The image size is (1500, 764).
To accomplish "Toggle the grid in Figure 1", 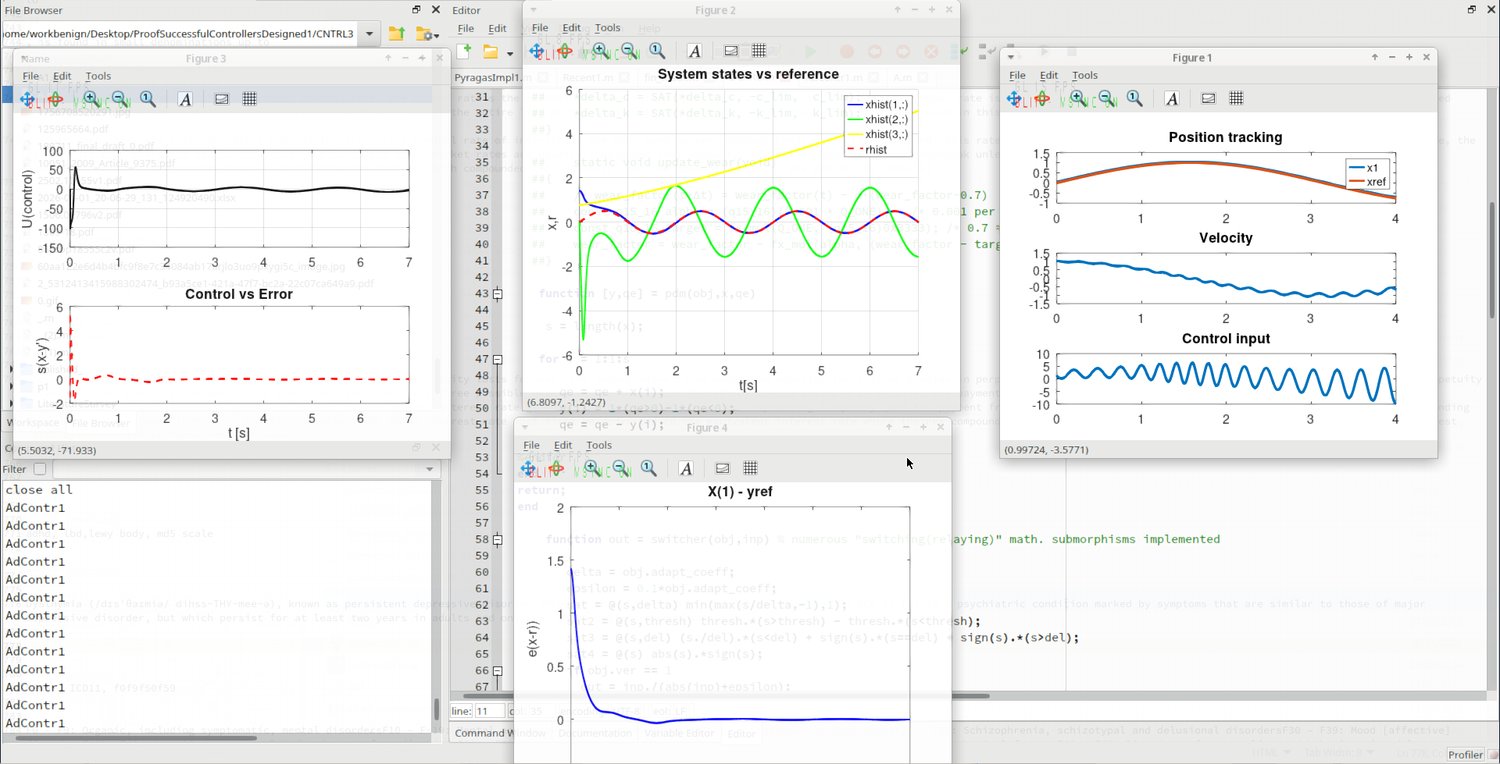I will pos(1236,98).
